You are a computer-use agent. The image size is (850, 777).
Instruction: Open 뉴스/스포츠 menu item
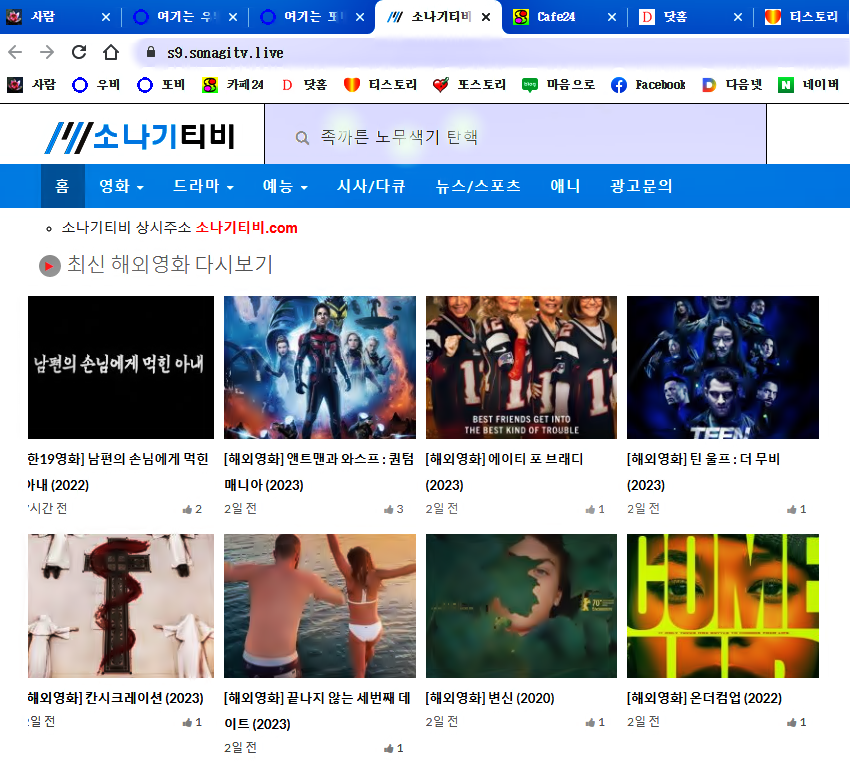(478, 186)
